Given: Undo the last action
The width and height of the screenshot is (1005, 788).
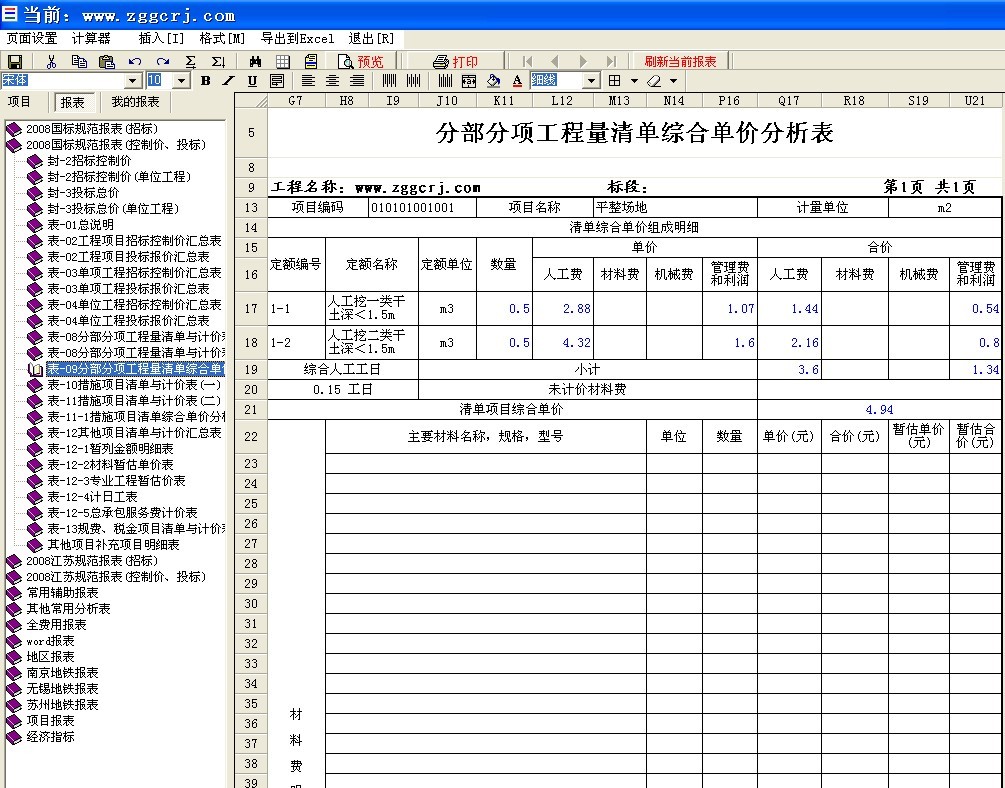Looking at the screenshot, I should point(135,62).
